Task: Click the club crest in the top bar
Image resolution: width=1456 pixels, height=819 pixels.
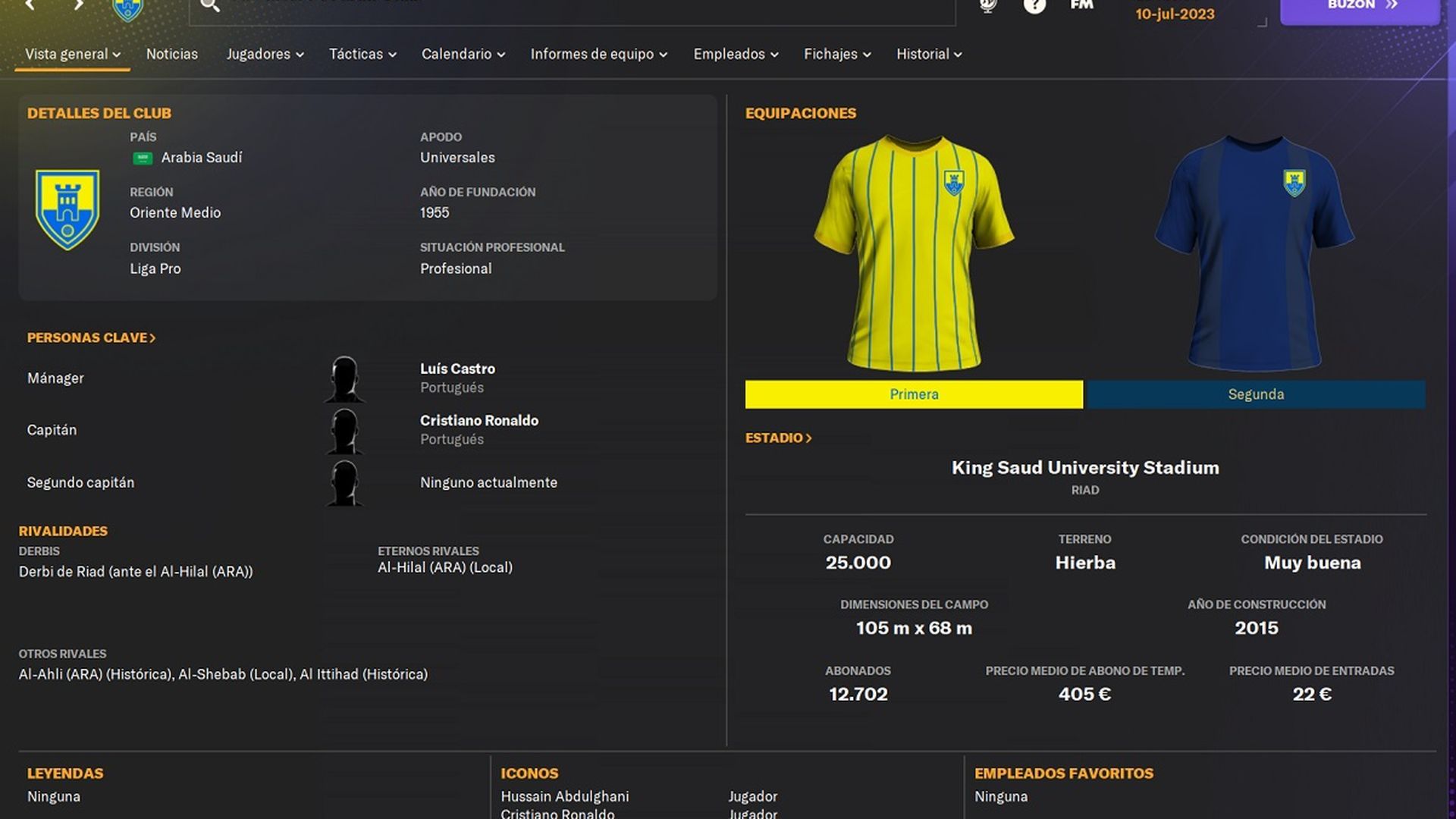Action: pos(127,9)
